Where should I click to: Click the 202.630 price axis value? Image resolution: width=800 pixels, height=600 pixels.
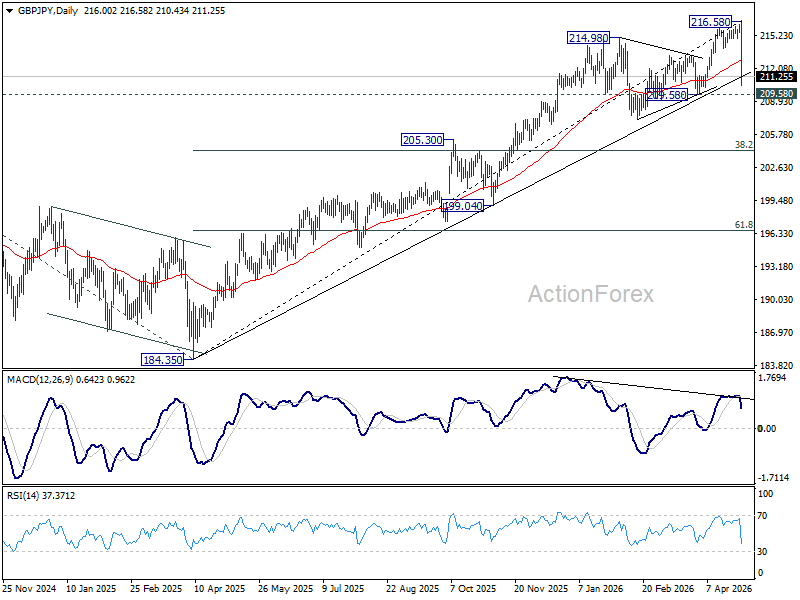(777, 168)
